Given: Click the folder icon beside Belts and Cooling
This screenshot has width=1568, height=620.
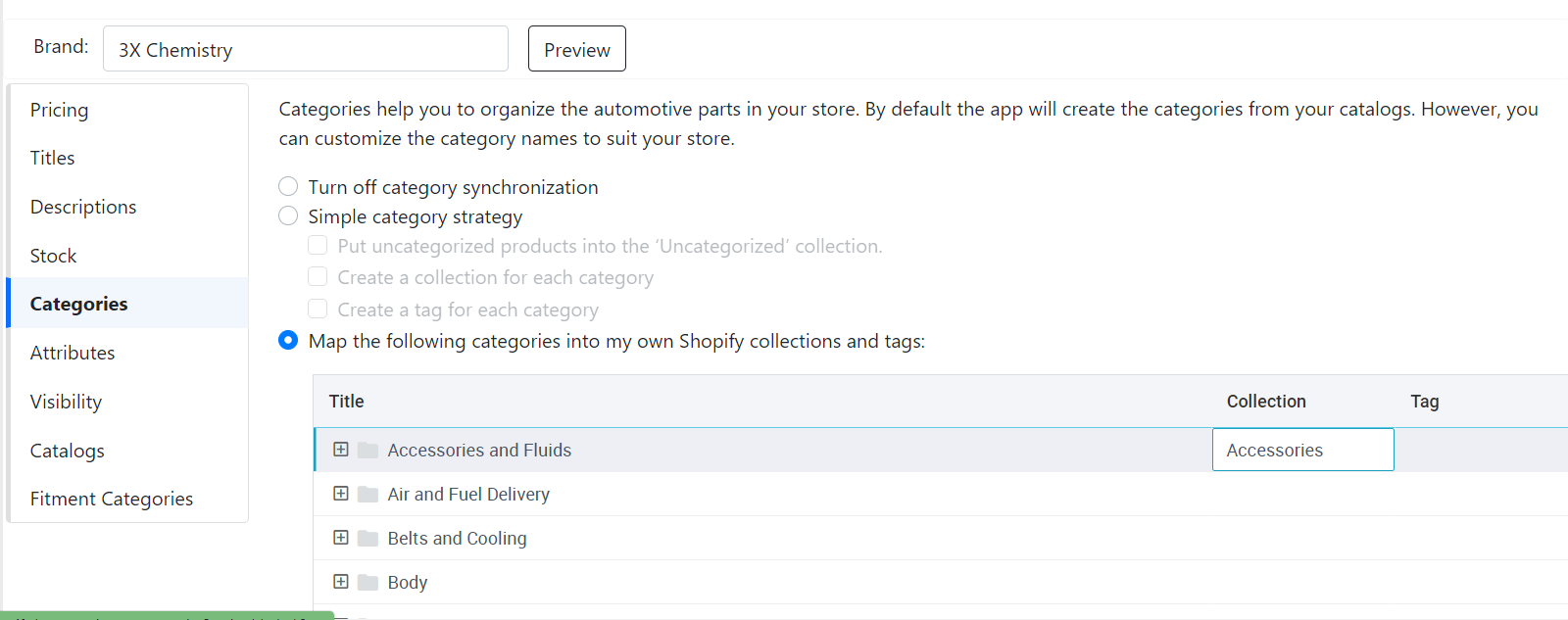Looking at the screenshot, I should 367,539.
